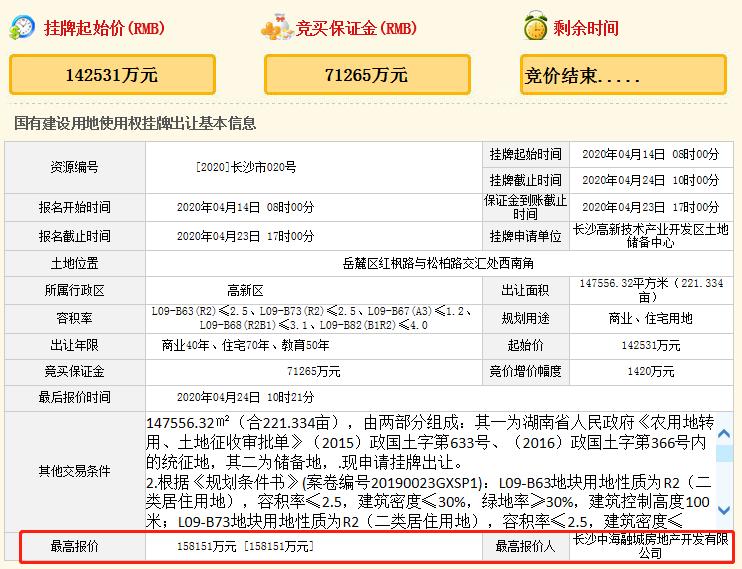Screen dimensions: 742x569
Task: Click the 142531万元 starting price box
Action: tap(112, 75)
